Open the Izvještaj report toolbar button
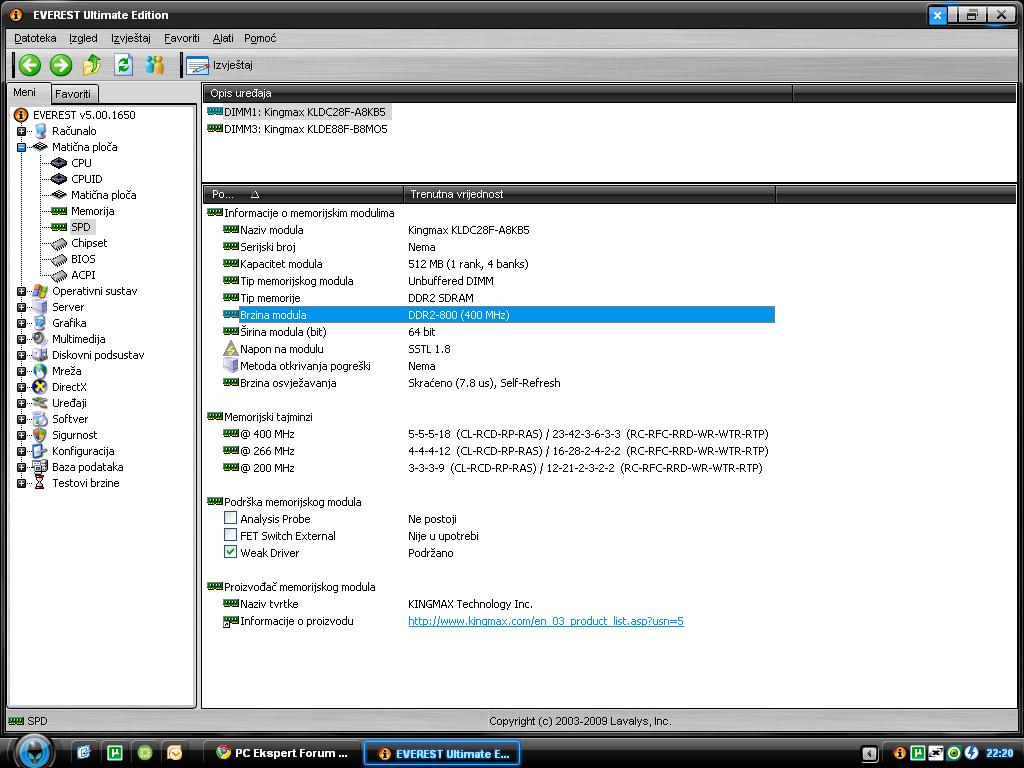 point(220,65)
